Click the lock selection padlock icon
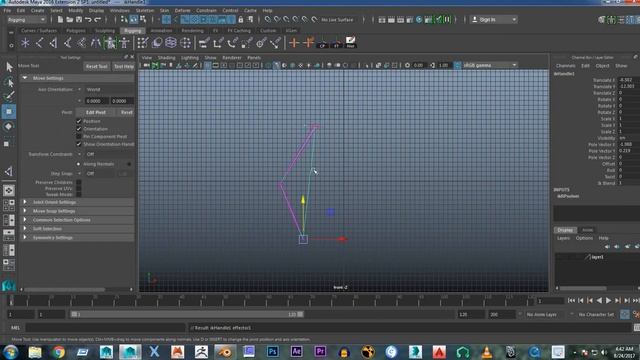 [x=241, y=19]
